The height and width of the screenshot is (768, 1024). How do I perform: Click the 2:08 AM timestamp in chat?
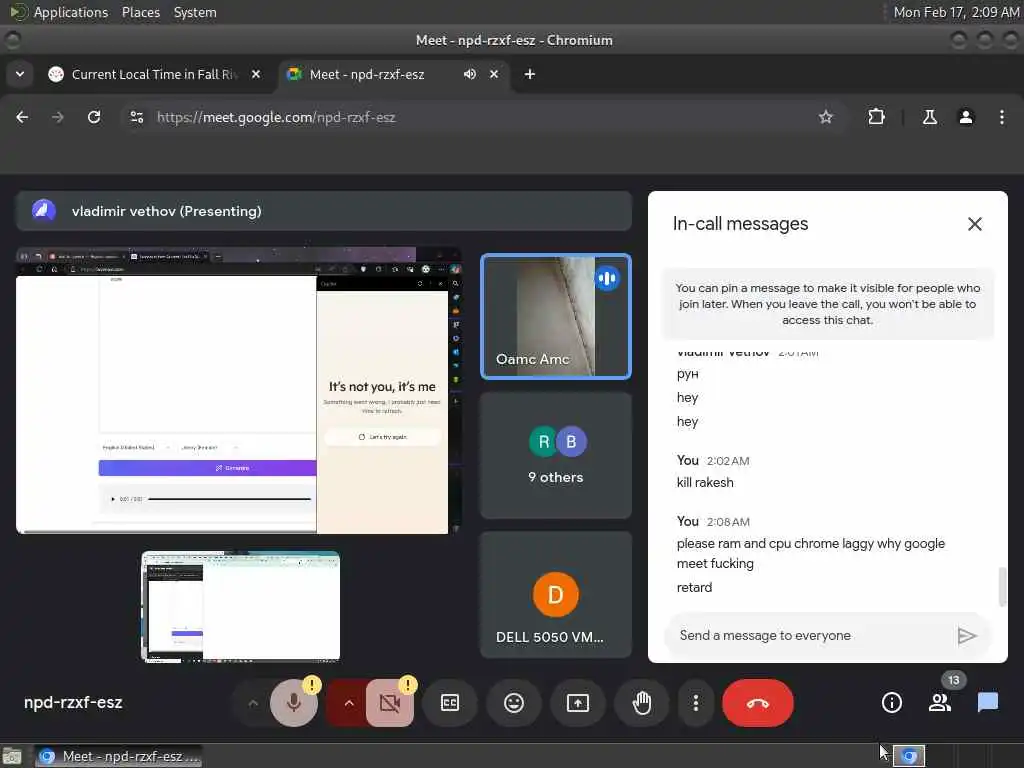tap(728, 522)
